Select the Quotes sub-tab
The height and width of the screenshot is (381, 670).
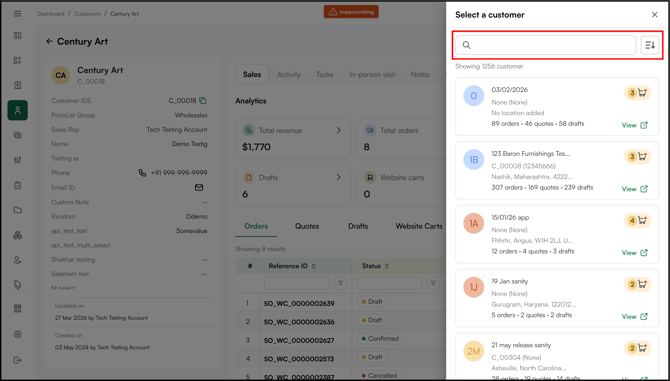[307, 226]
